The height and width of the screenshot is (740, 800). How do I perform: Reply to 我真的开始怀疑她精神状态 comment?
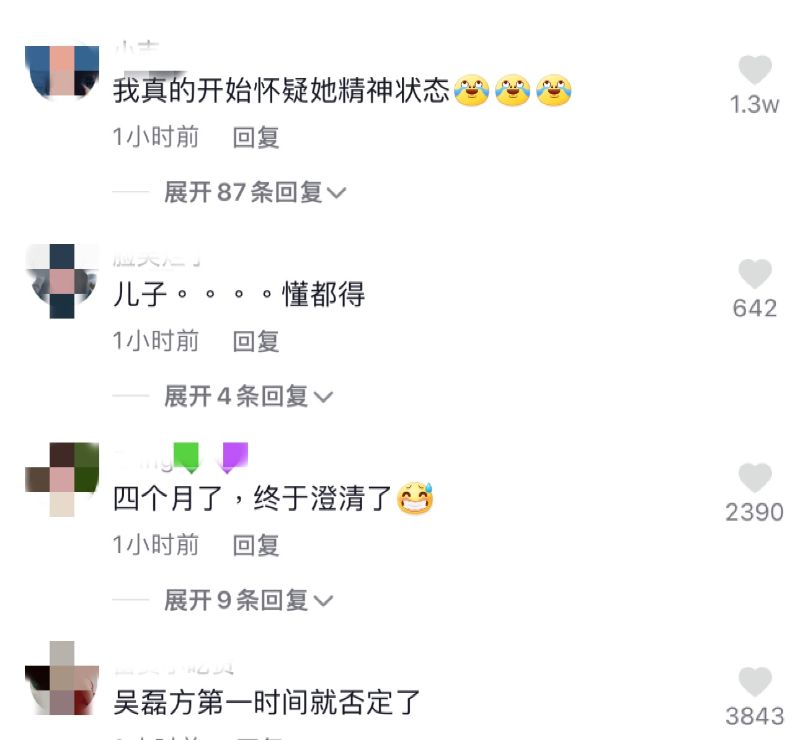pyautogui.click(x=256, y=137)
